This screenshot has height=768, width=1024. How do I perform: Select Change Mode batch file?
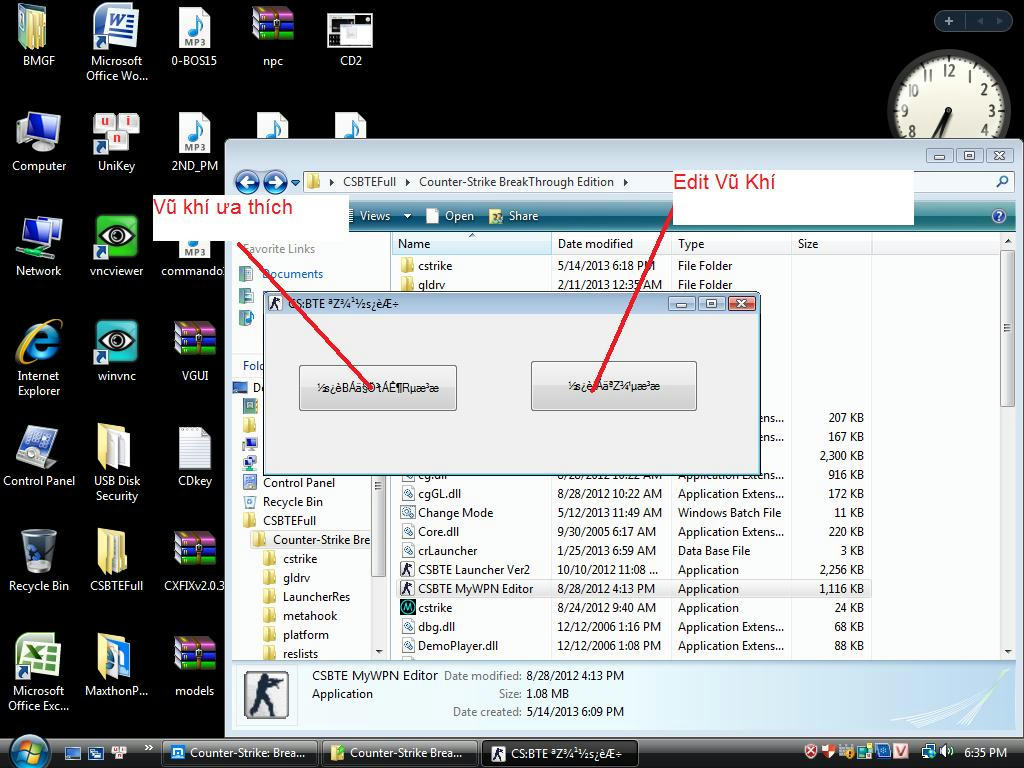tap(455, 513)
